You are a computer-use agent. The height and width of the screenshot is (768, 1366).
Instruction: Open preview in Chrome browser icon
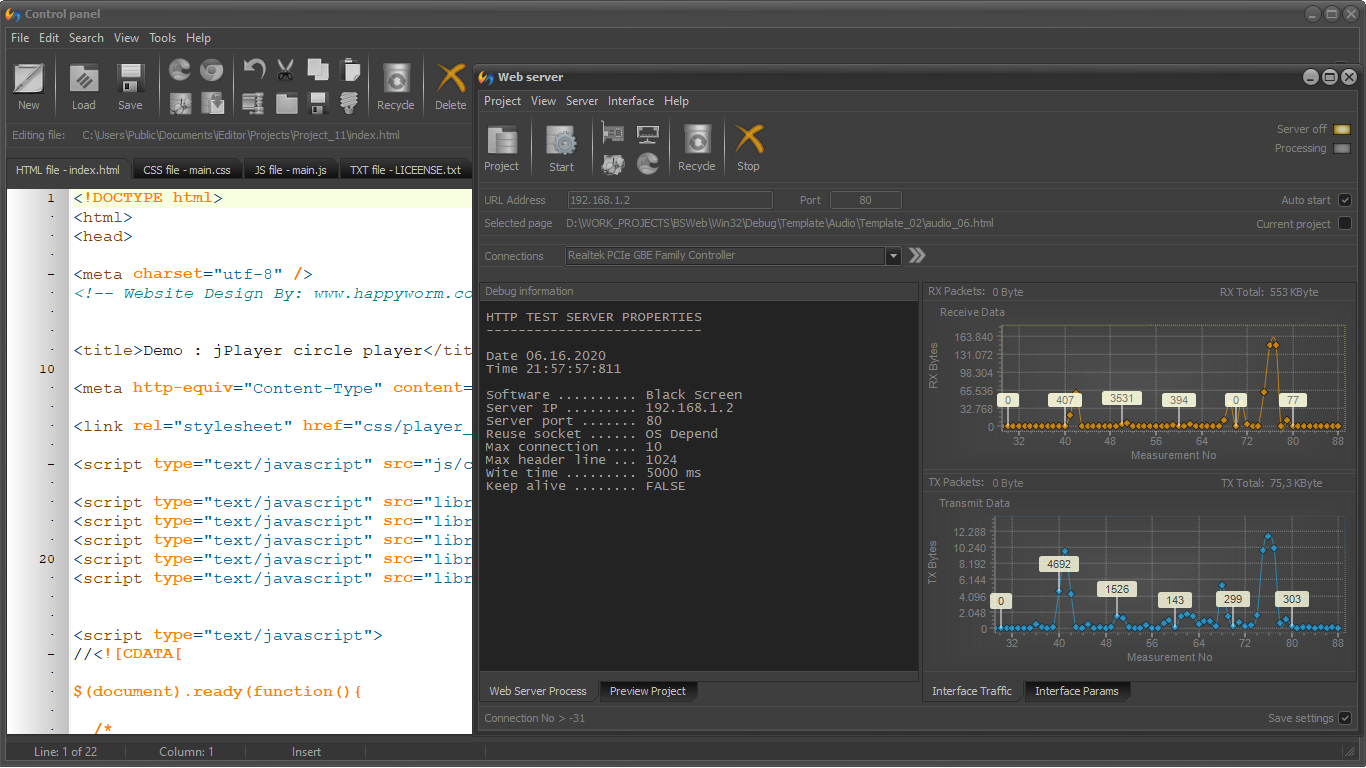pyautogui.click(x=211, y=70)
